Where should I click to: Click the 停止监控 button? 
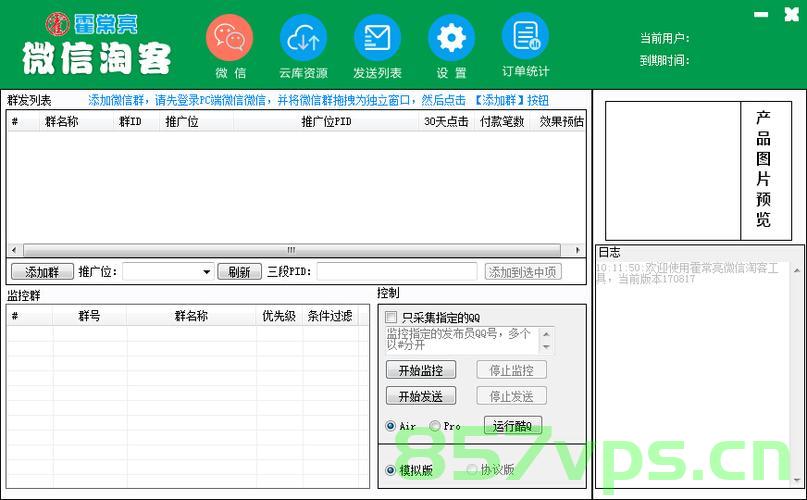pos(511,370)
